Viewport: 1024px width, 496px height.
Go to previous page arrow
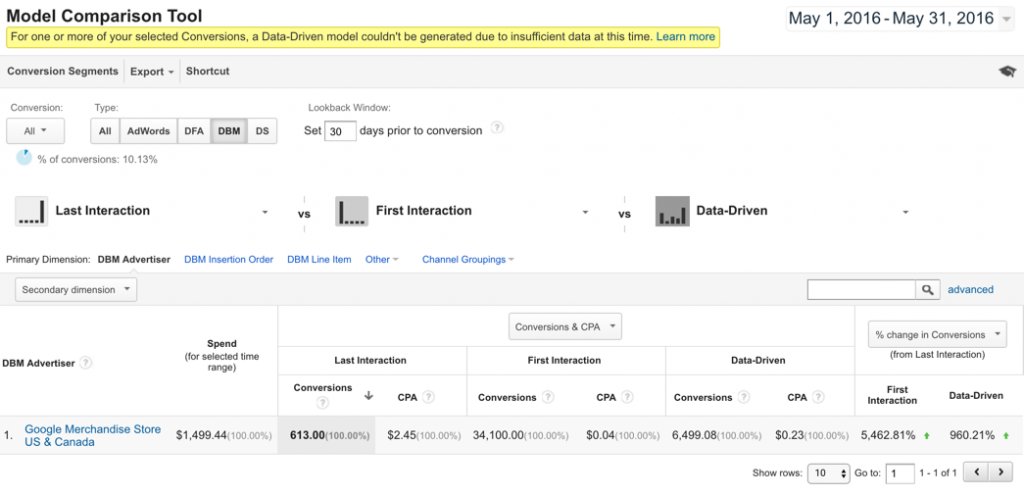click(976, 472)
